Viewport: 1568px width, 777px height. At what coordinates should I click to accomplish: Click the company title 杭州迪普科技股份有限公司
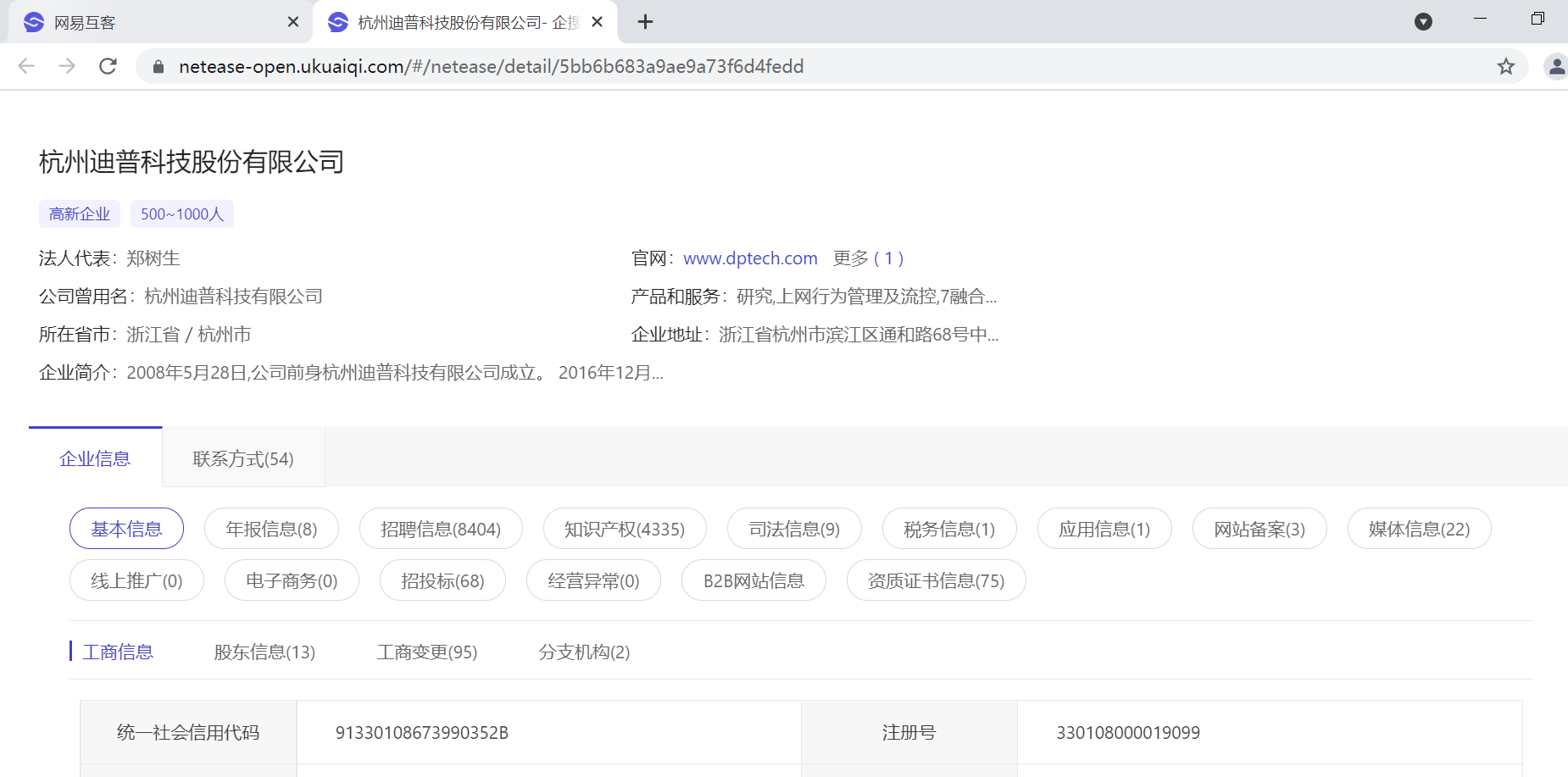tap(192, 161)
